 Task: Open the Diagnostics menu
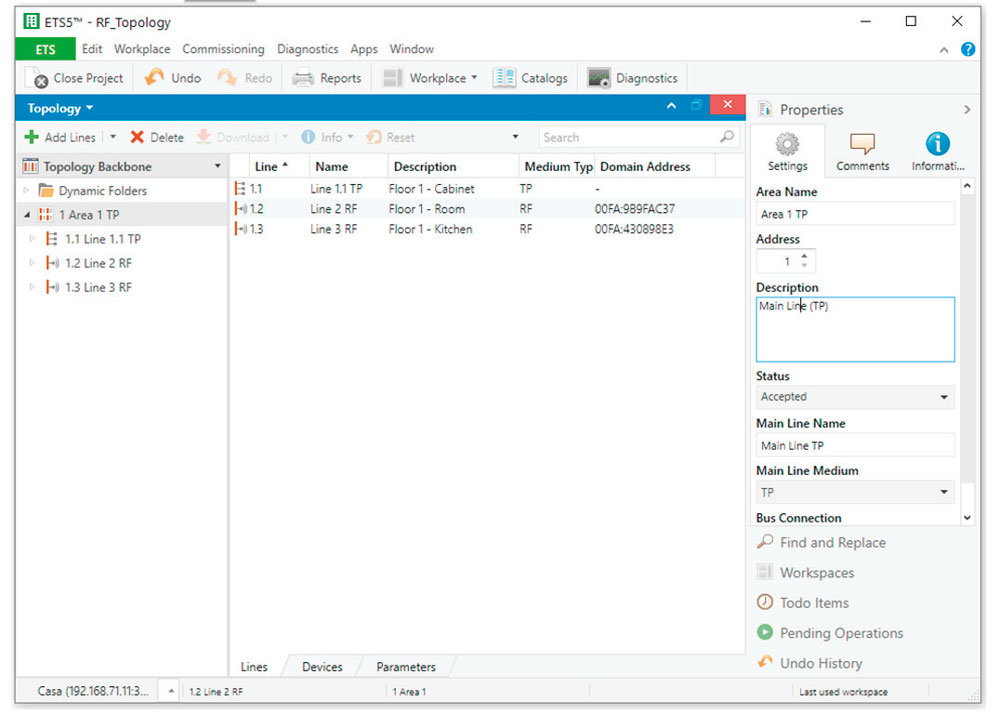pyautogui.click(x=307, y=49)
